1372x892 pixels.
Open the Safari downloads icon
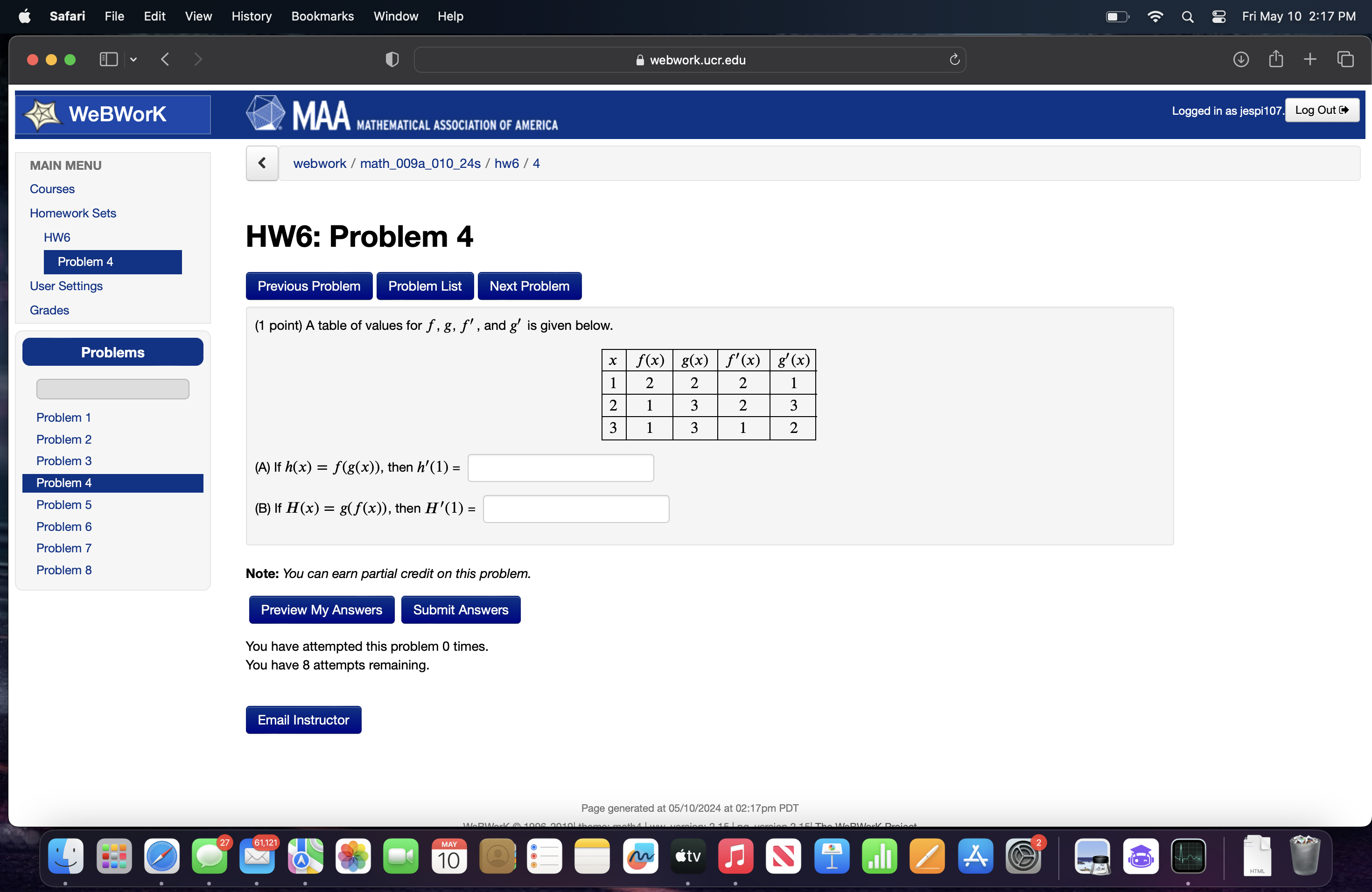[x=1240, y=59]
